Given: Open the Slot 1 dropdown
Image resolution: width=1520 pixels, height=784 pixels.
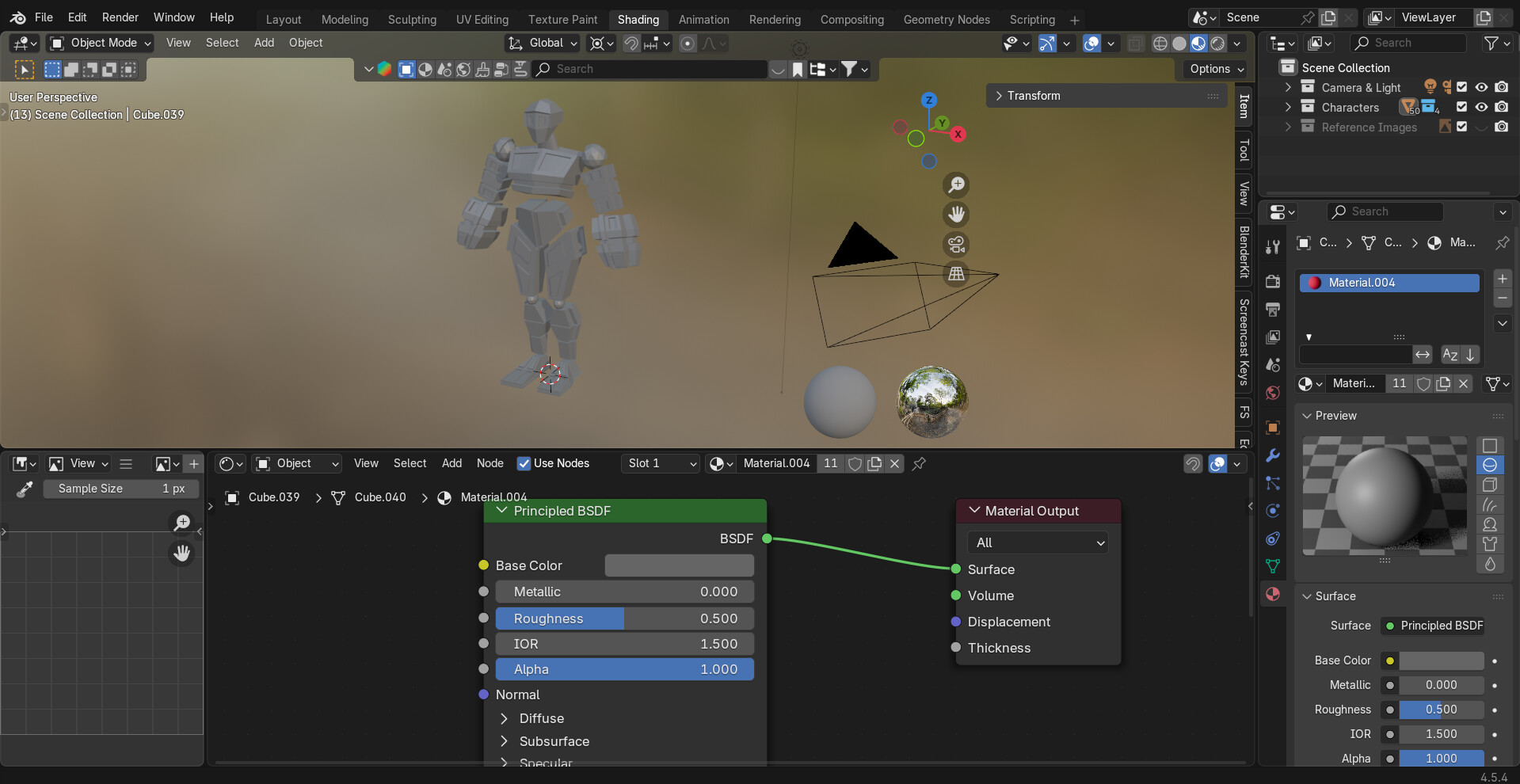Looking at the screenshot, I should point(661,463).
